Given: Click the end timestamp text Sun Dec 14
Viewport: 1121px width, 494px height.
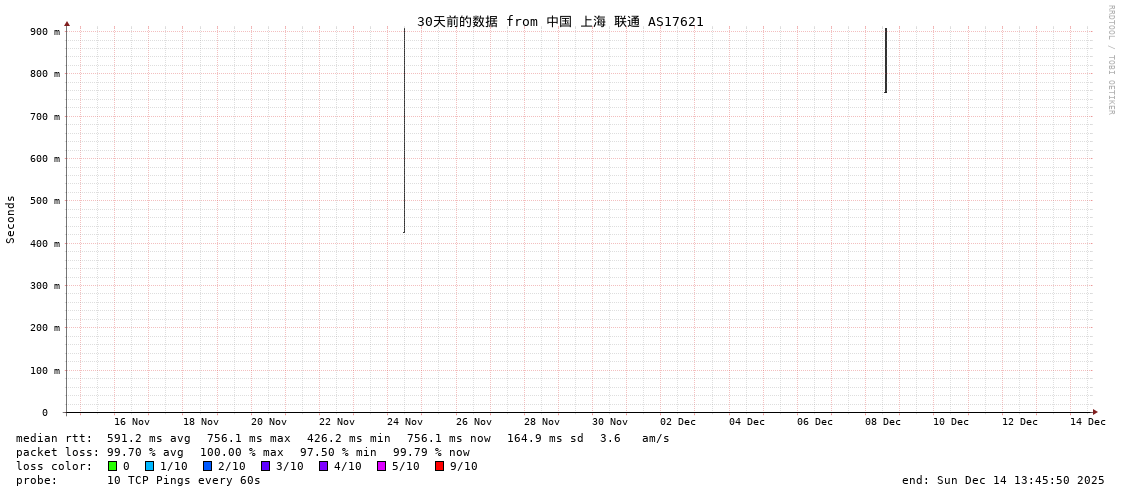Looking at the screenshot, I should (x=1003, y=480).
